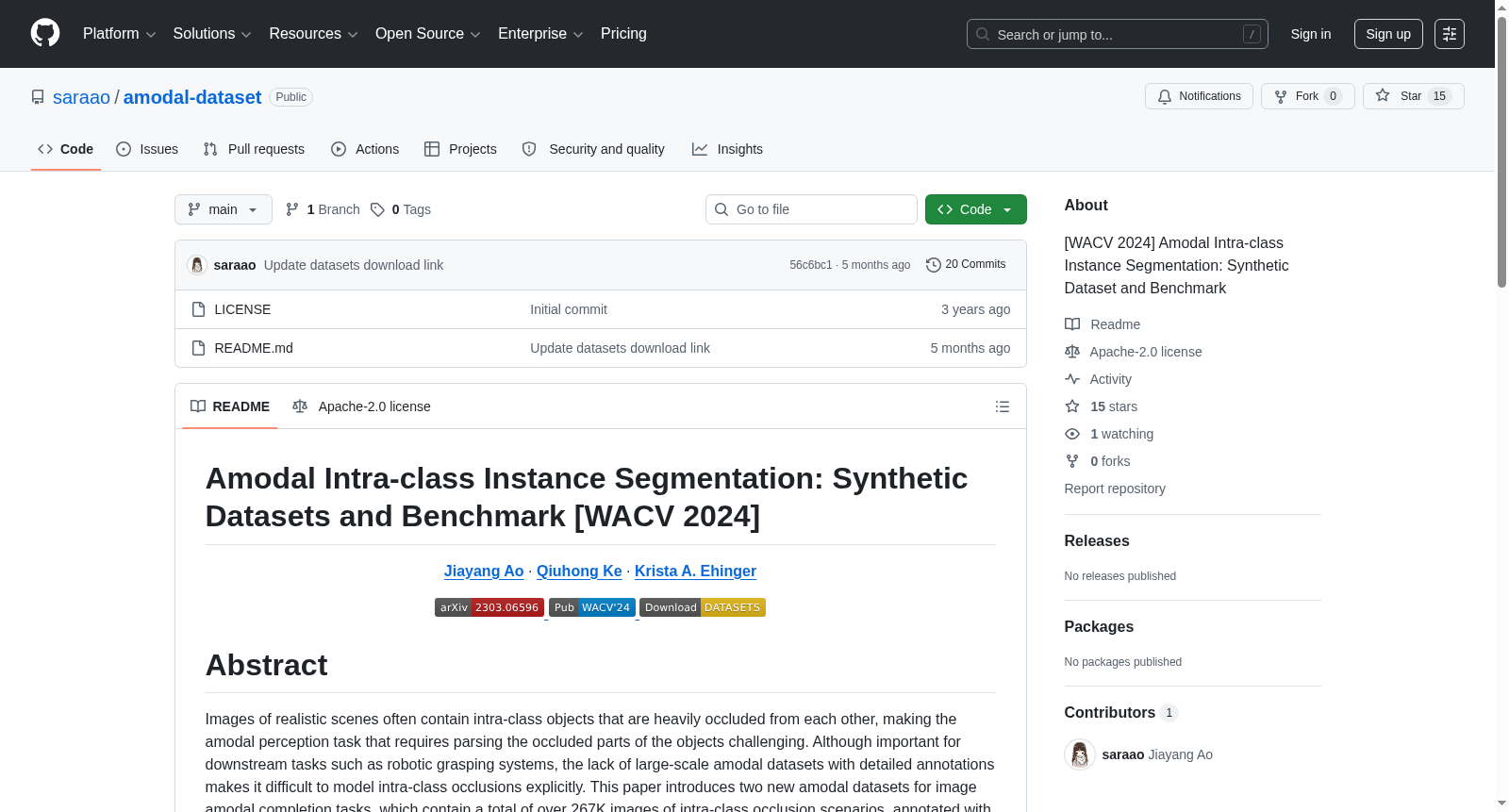Click the fork icon beside 0 forks
This screenshot has height=812, width=1509.
[x=1072, y=461]
